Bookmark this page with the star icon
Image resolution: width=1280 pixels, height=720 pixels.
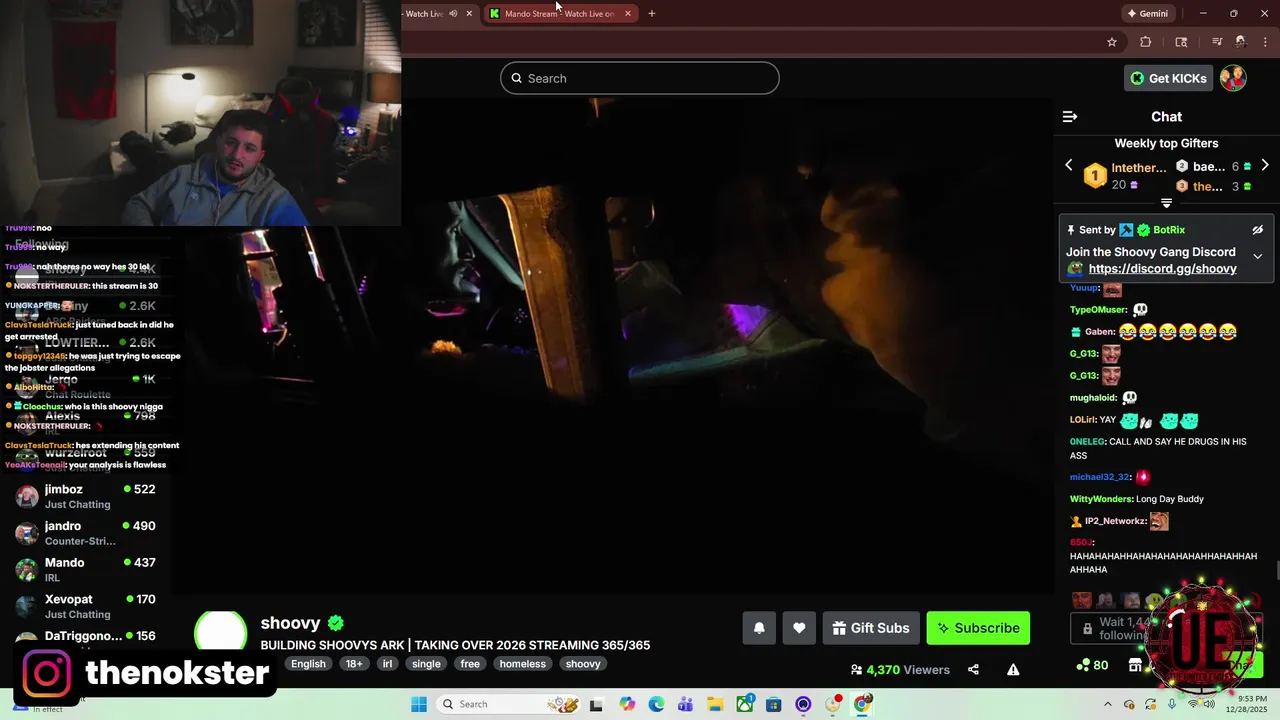pos(1111,42)
